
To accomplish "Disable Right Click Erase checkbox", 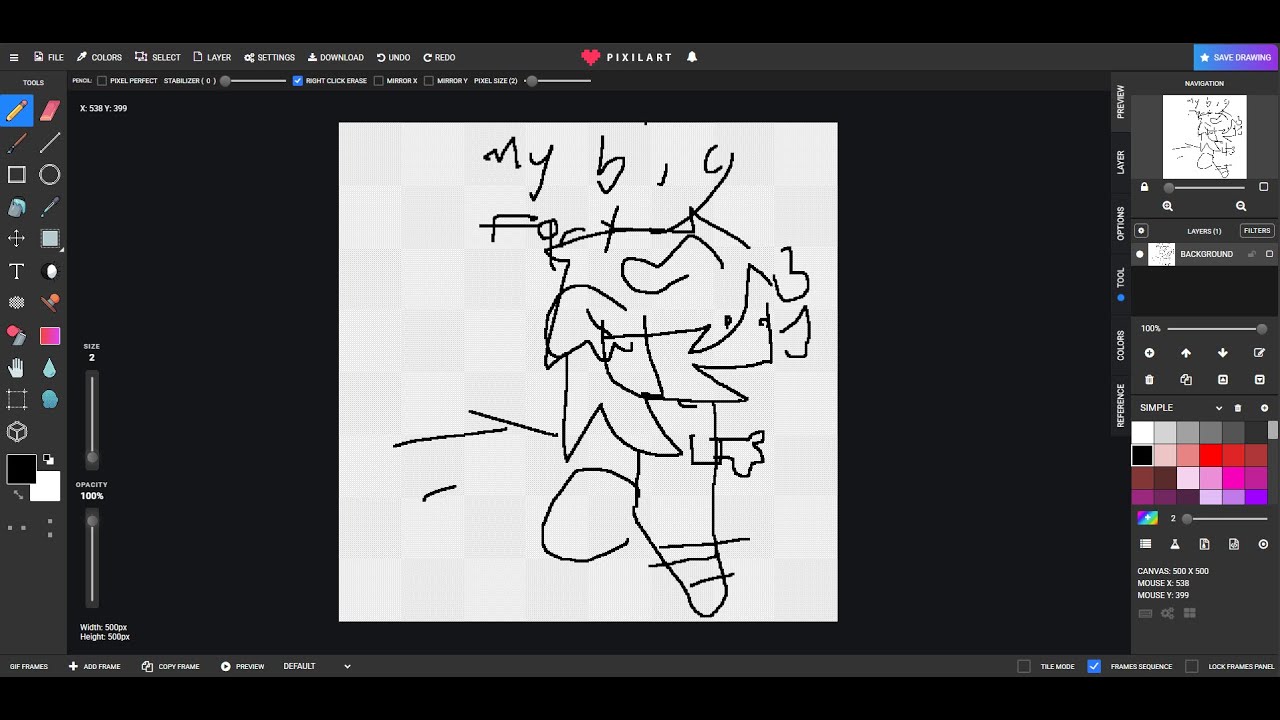I will [298, 81].
